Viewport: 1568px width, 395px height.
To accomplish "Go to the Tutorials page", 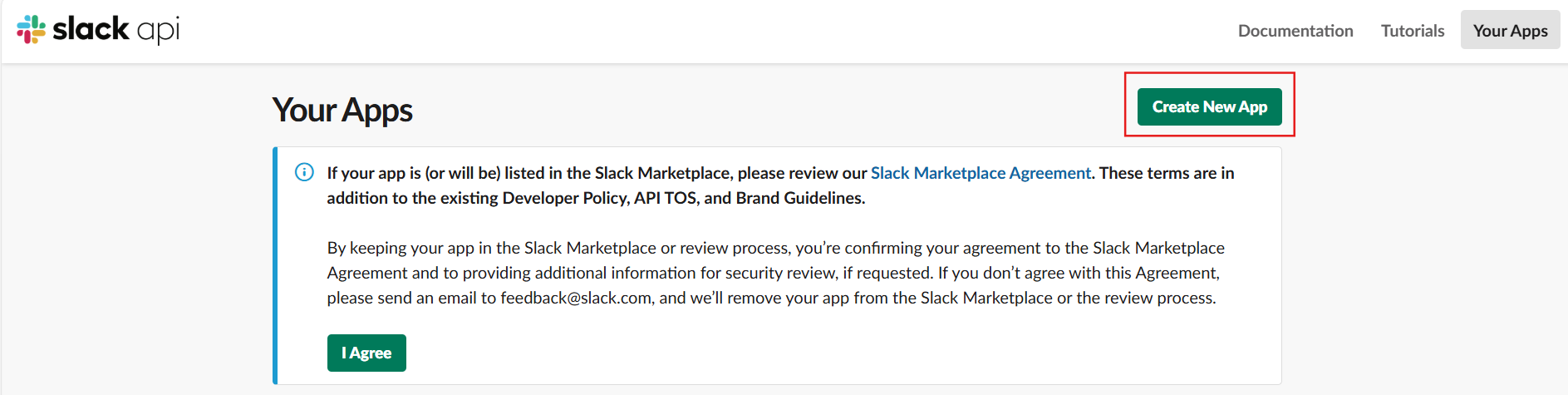I will click(1412, 31).
